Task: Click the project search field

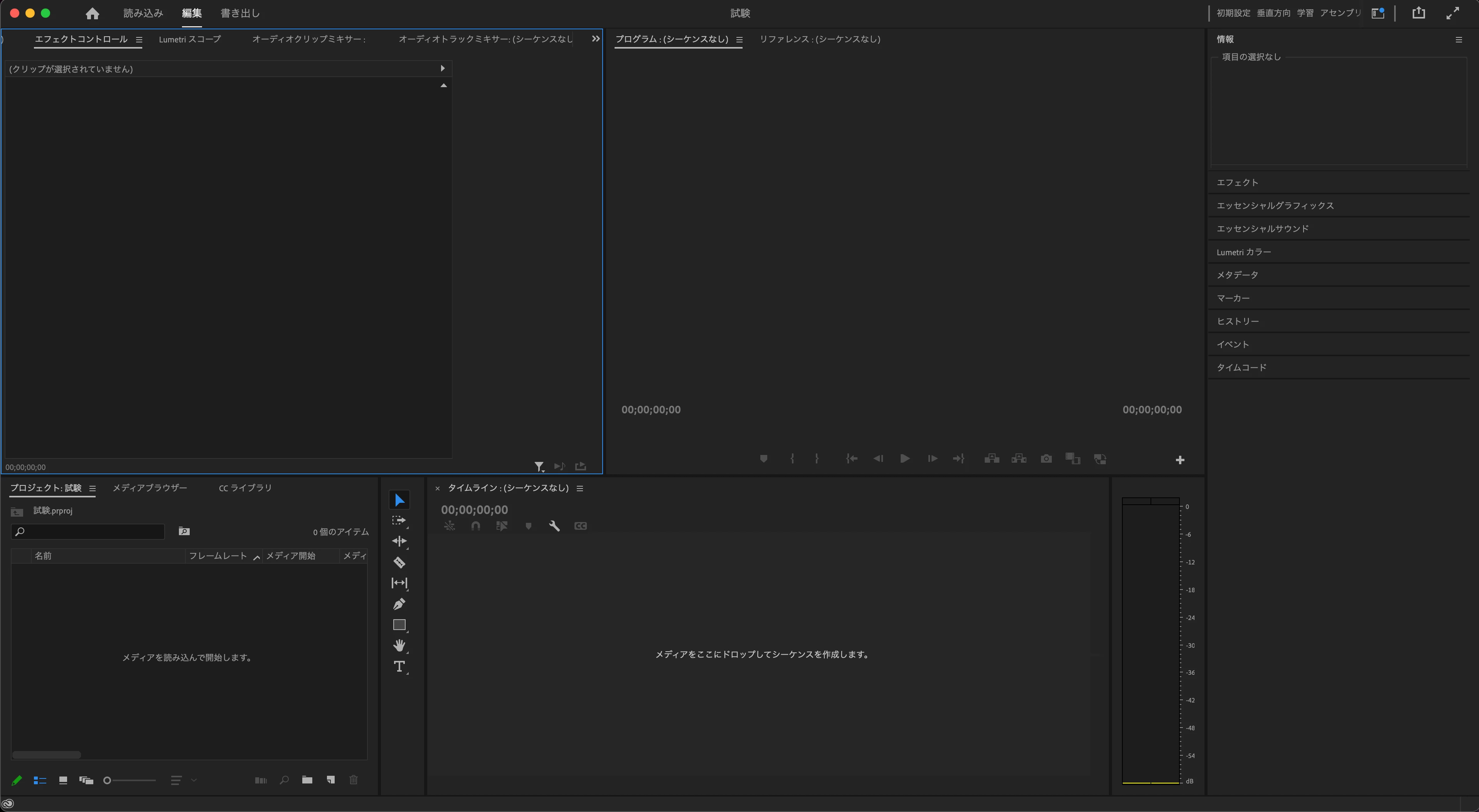Action: coord(92,532)
